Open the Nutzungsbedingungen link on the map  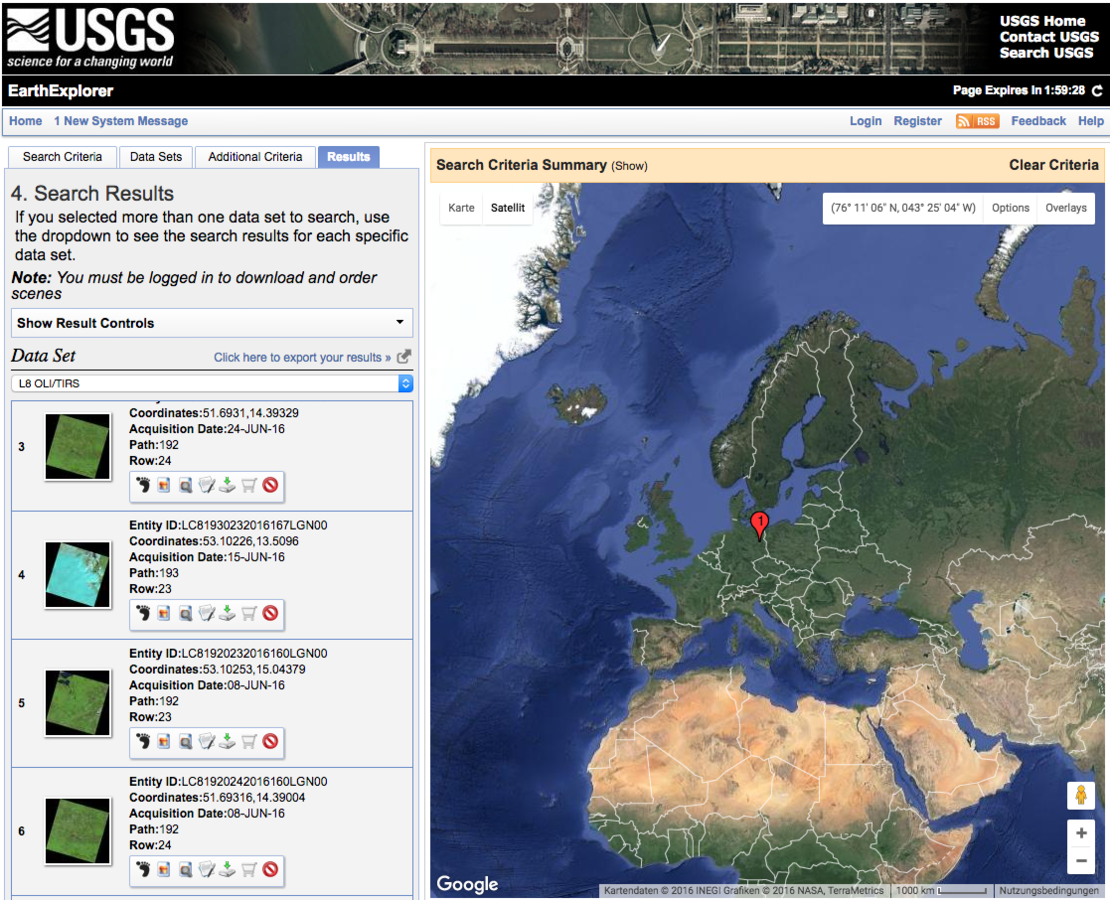(1048, 890)
